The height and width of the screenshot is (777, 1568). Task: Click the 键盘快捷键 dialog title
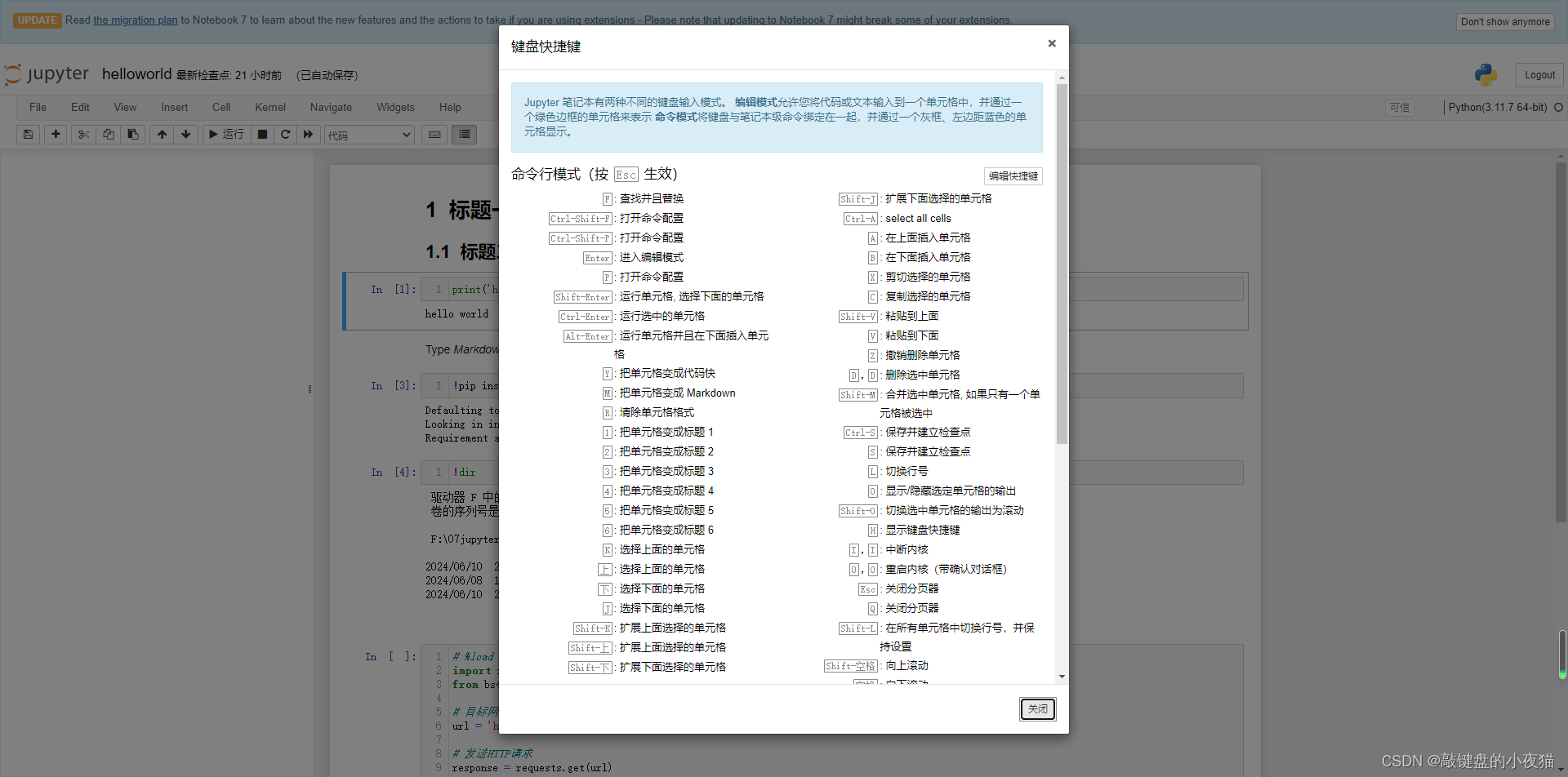click(x=546, y=47)
